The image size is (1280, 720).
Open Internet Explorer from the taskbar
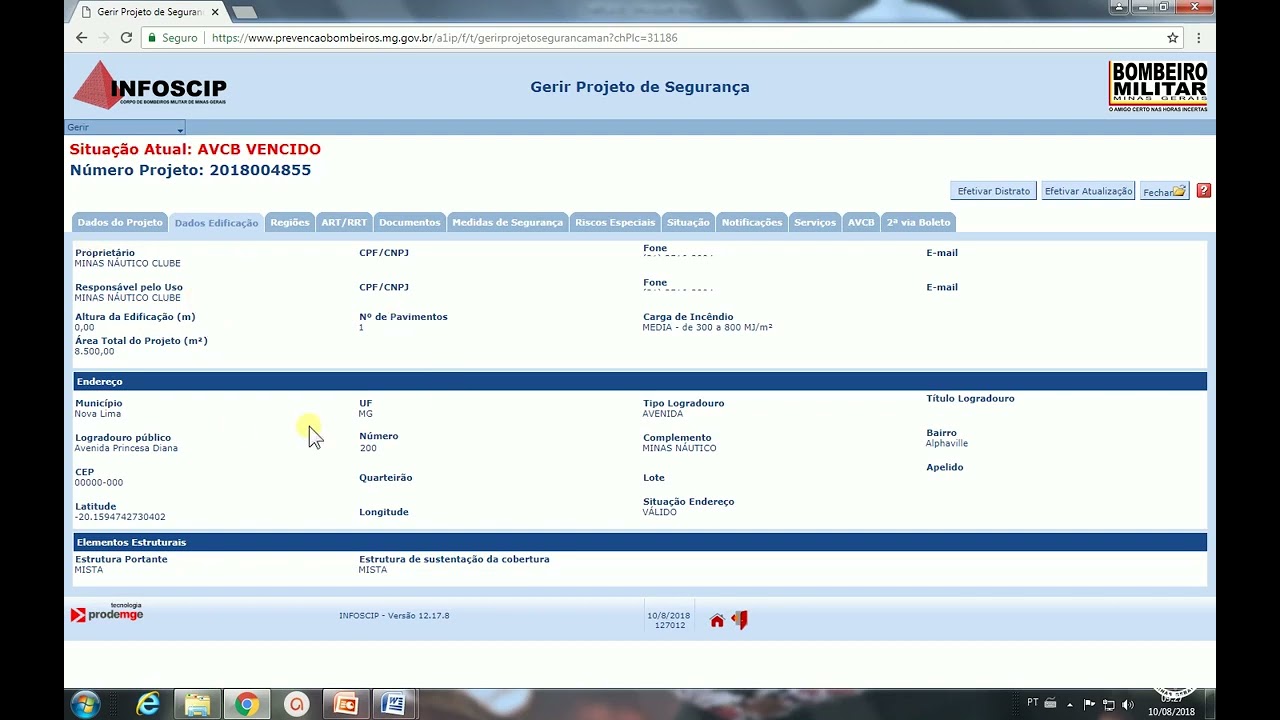pos(148,704)
